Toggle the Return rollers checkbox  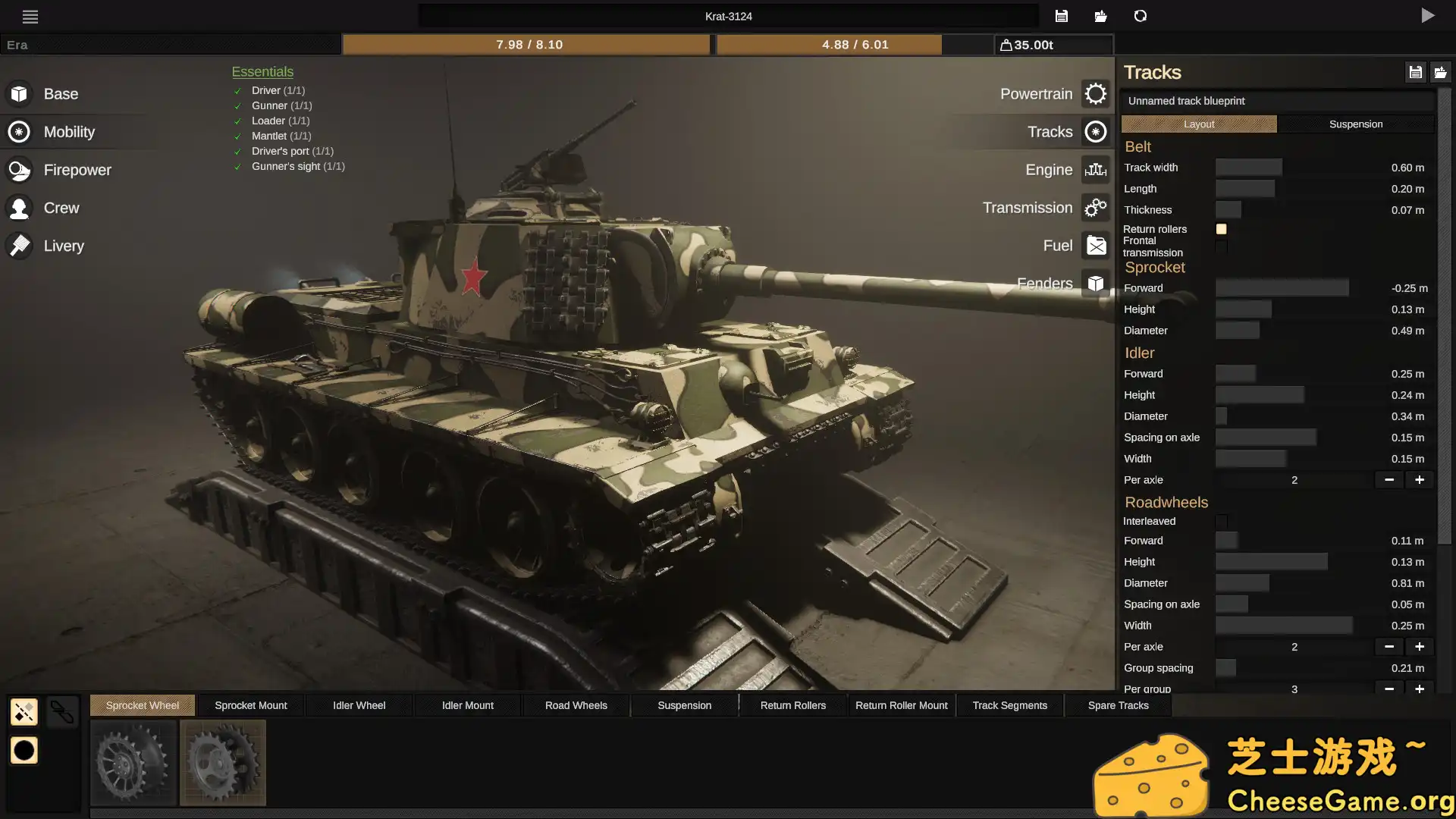coord(1221,229)
